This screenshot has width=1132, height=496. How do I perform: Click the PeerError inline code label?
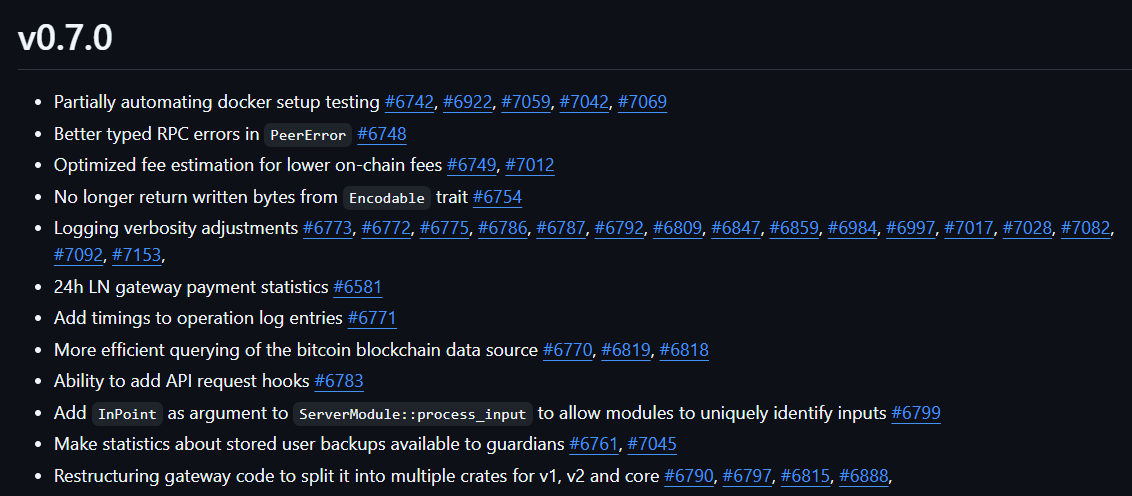coord(308,135)
